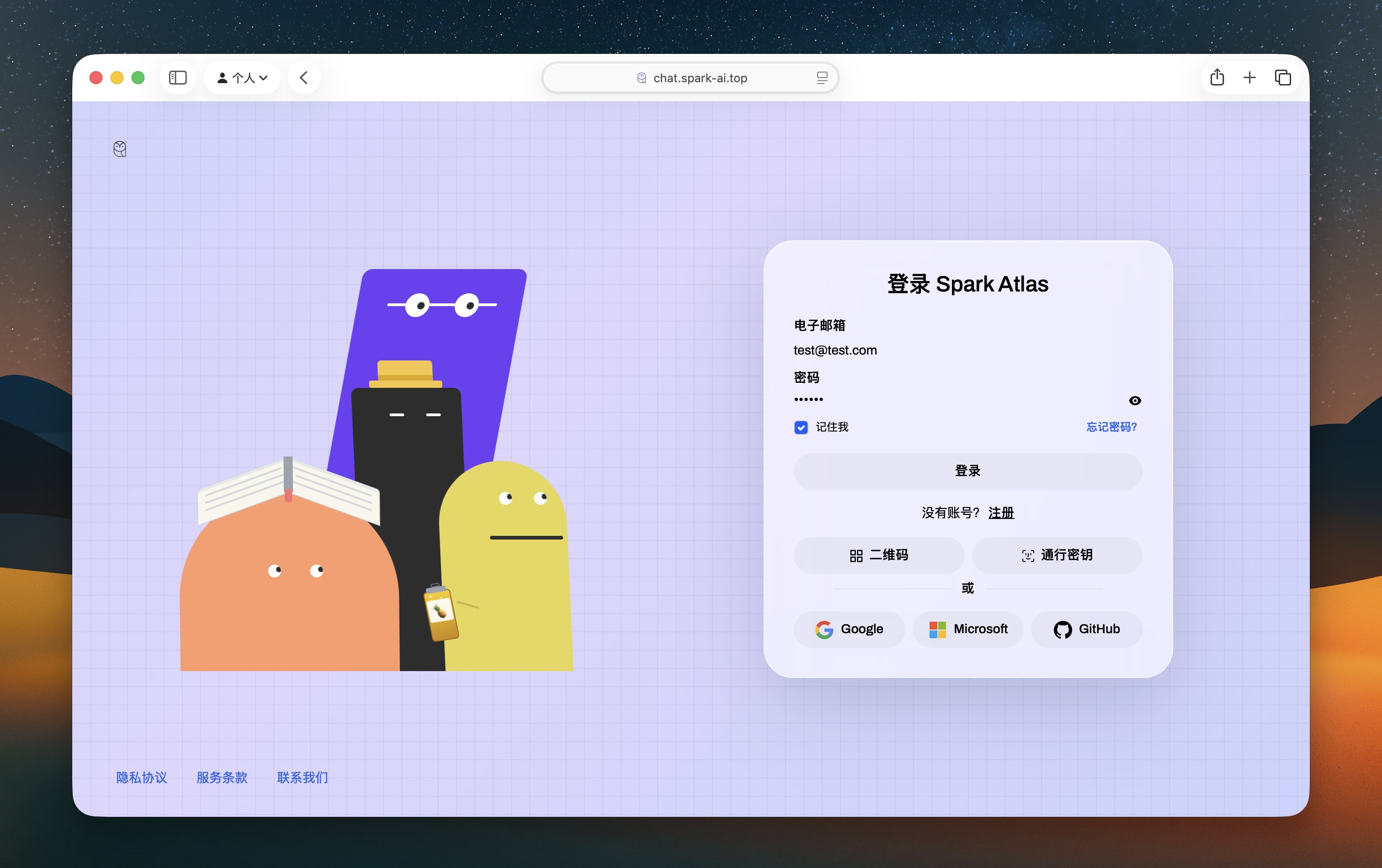Click the Spark logo at page top-left
This screenshot has width=1382, height=868.
click(x=120, y=149)
